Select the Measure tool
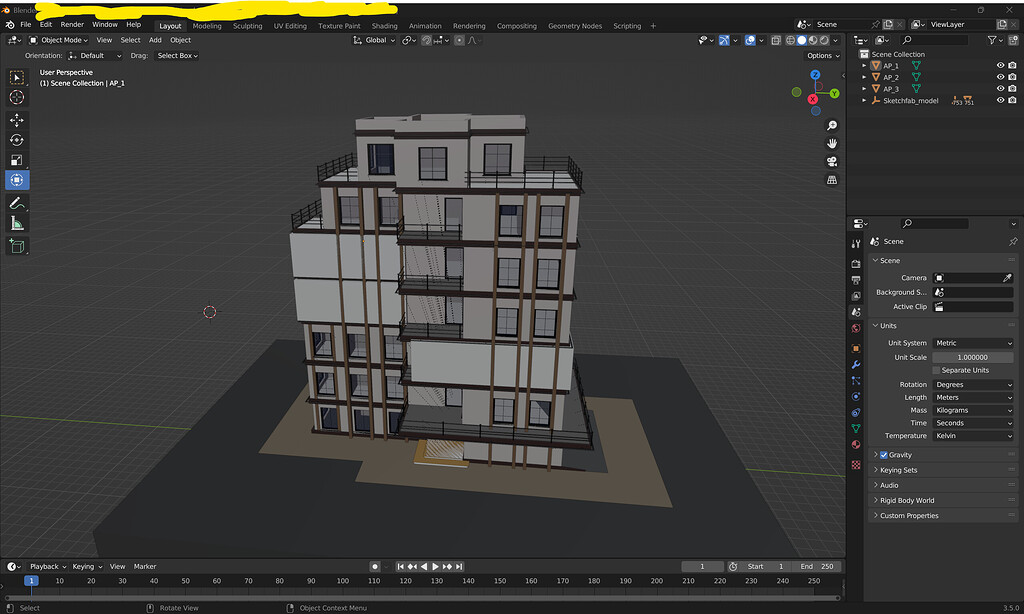 [x=17, y=223]
